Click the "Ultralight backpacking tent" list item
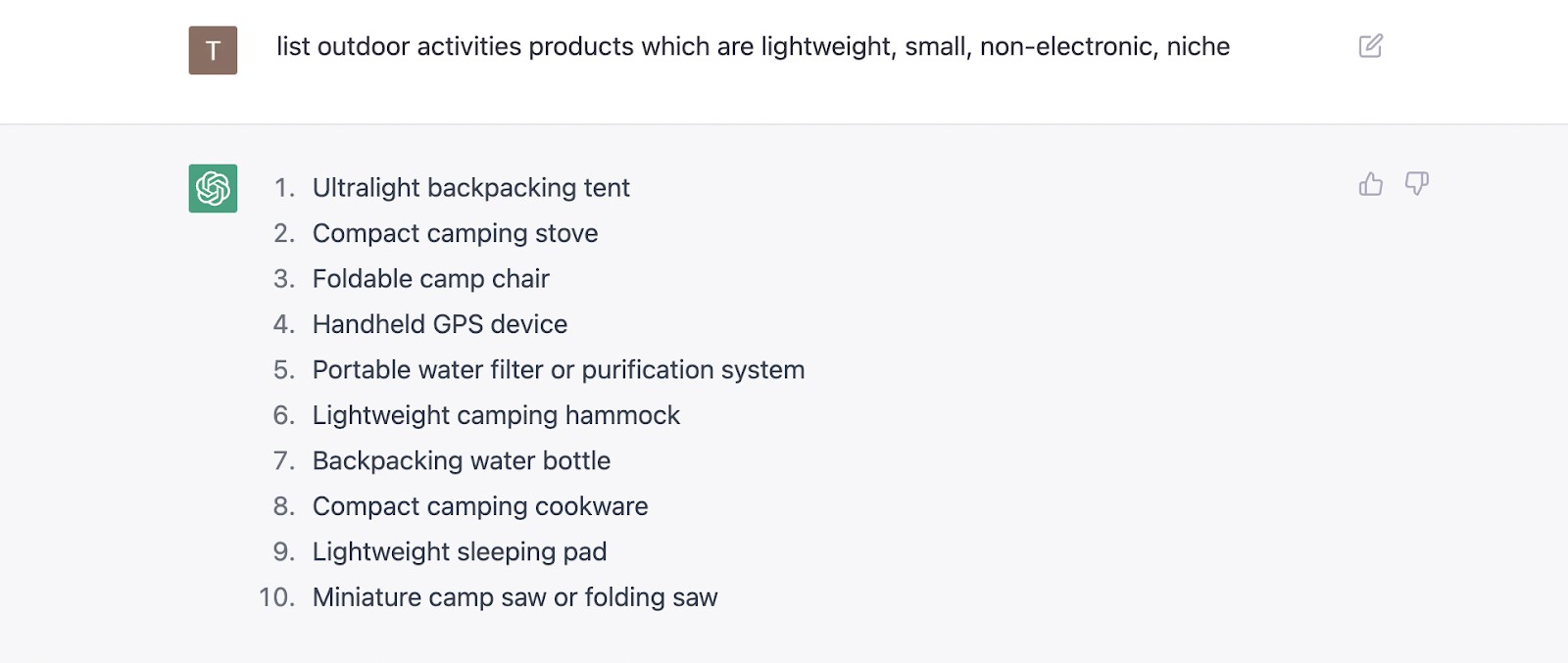 pyautogui.click(x=470, y=188)
